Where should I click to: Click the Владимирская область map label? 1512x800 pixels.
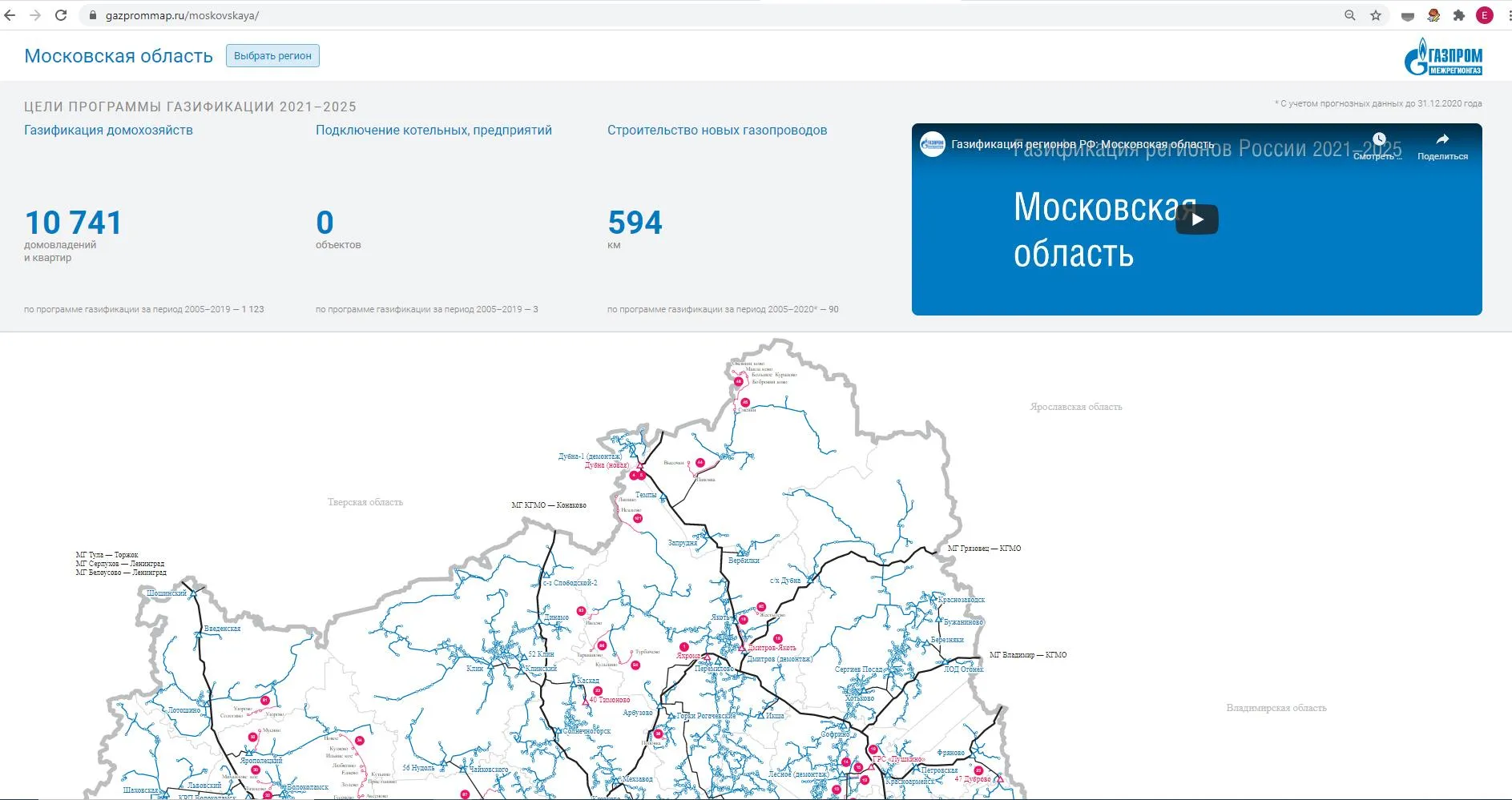[1276, 708]
